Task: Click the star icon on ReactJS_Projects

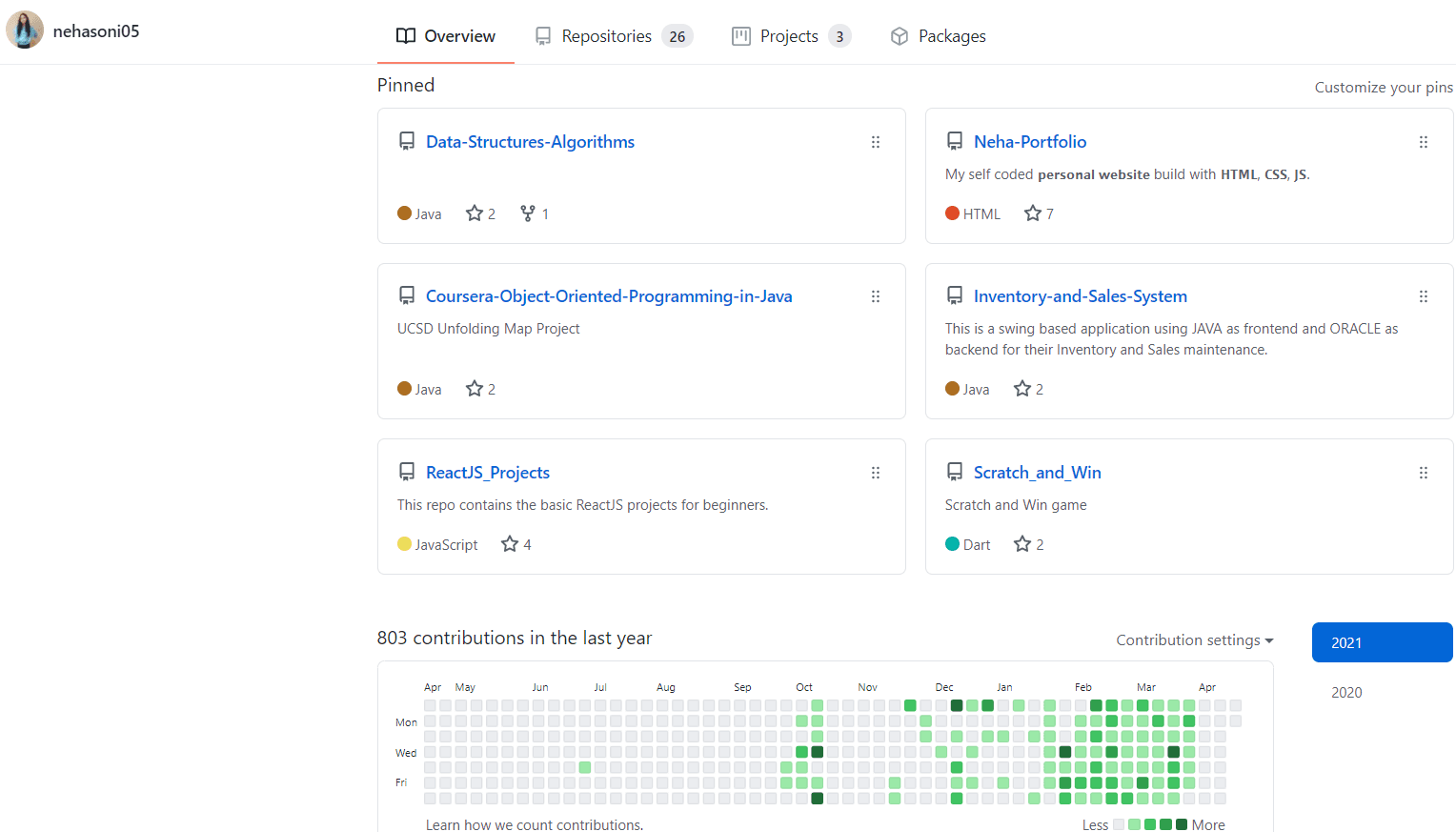Action: point(510,544)
